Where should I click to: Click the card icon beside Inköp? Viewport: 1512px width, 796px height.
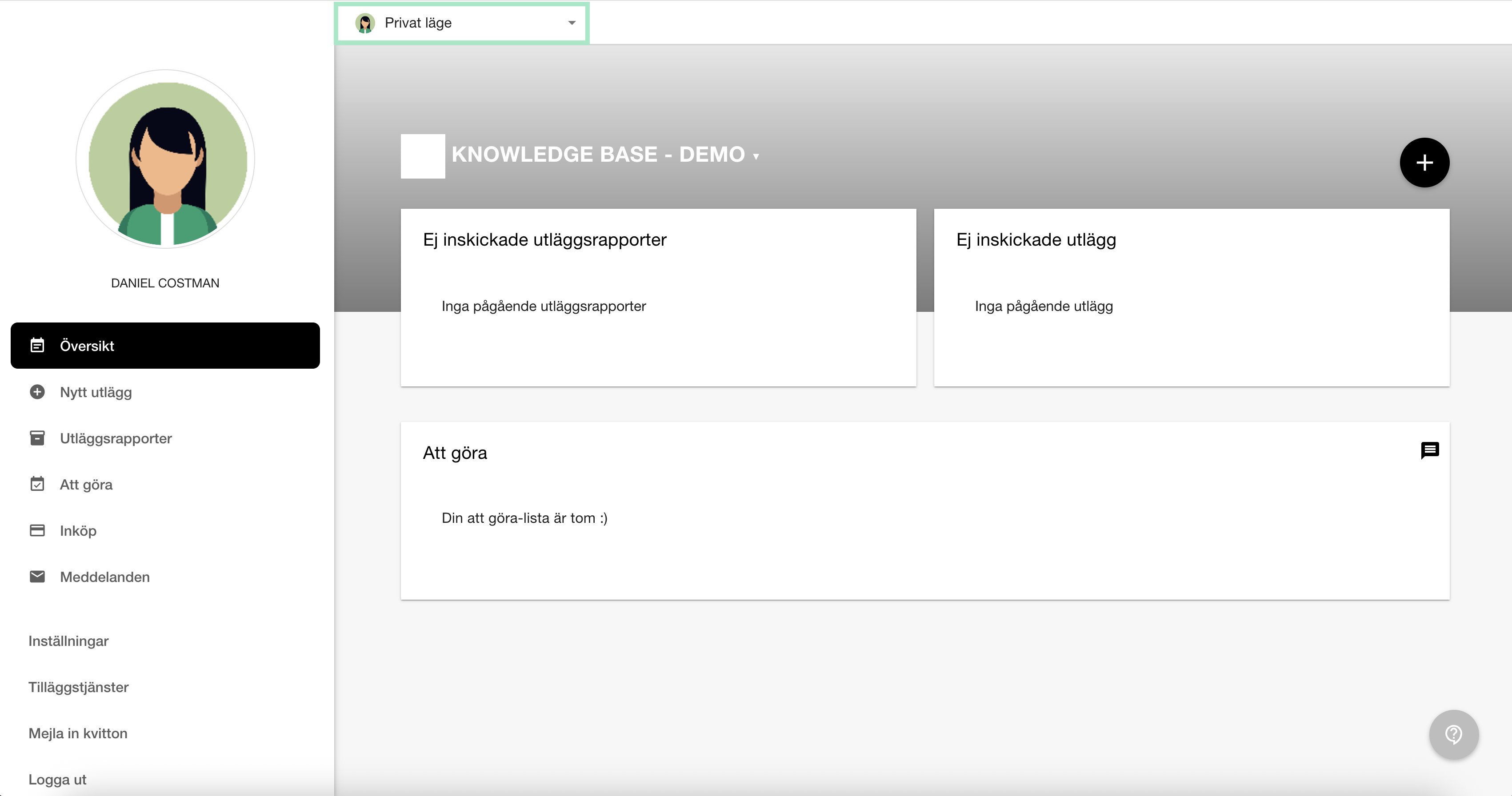click(37, 530)
